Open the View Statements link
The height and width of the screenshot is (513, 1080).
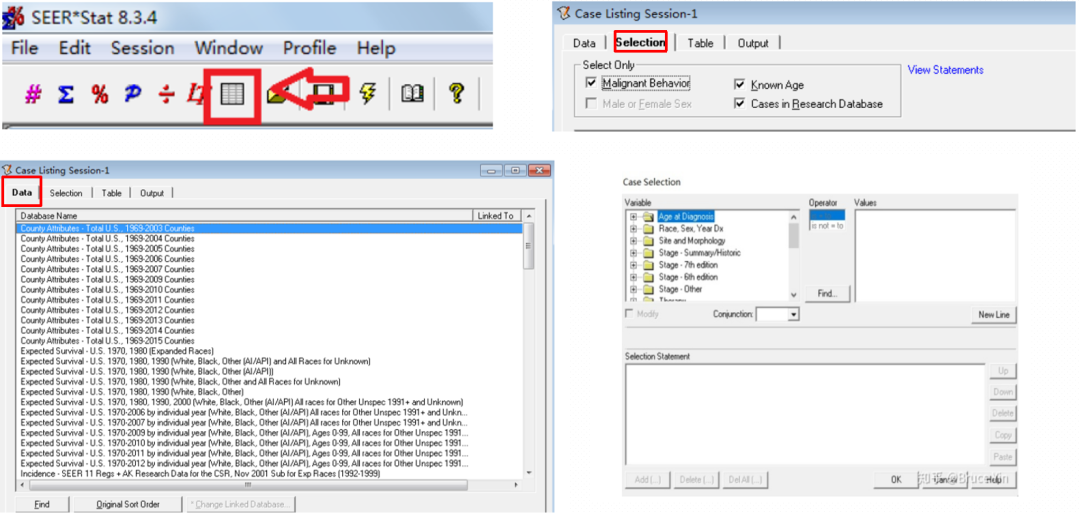[945, 70]
